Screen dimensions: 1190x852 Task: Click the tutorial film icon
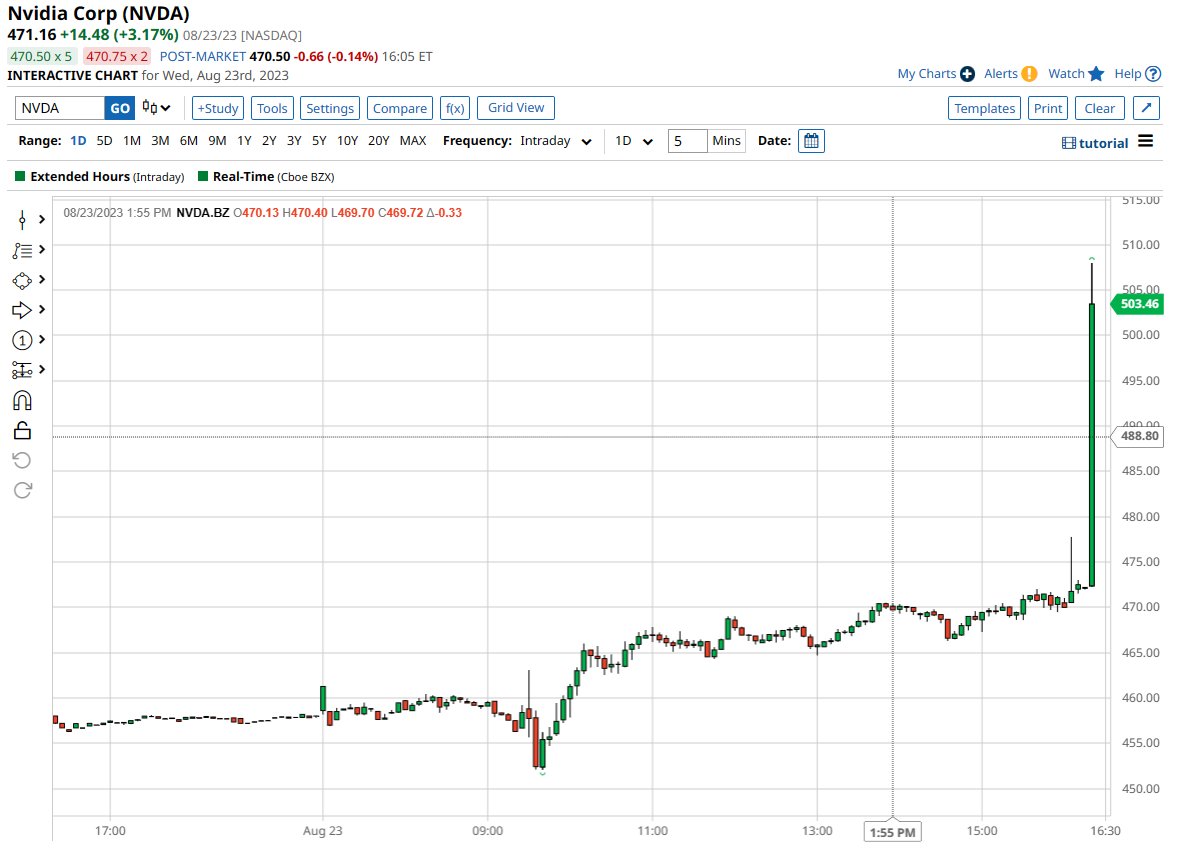[x=1069, y=143]
